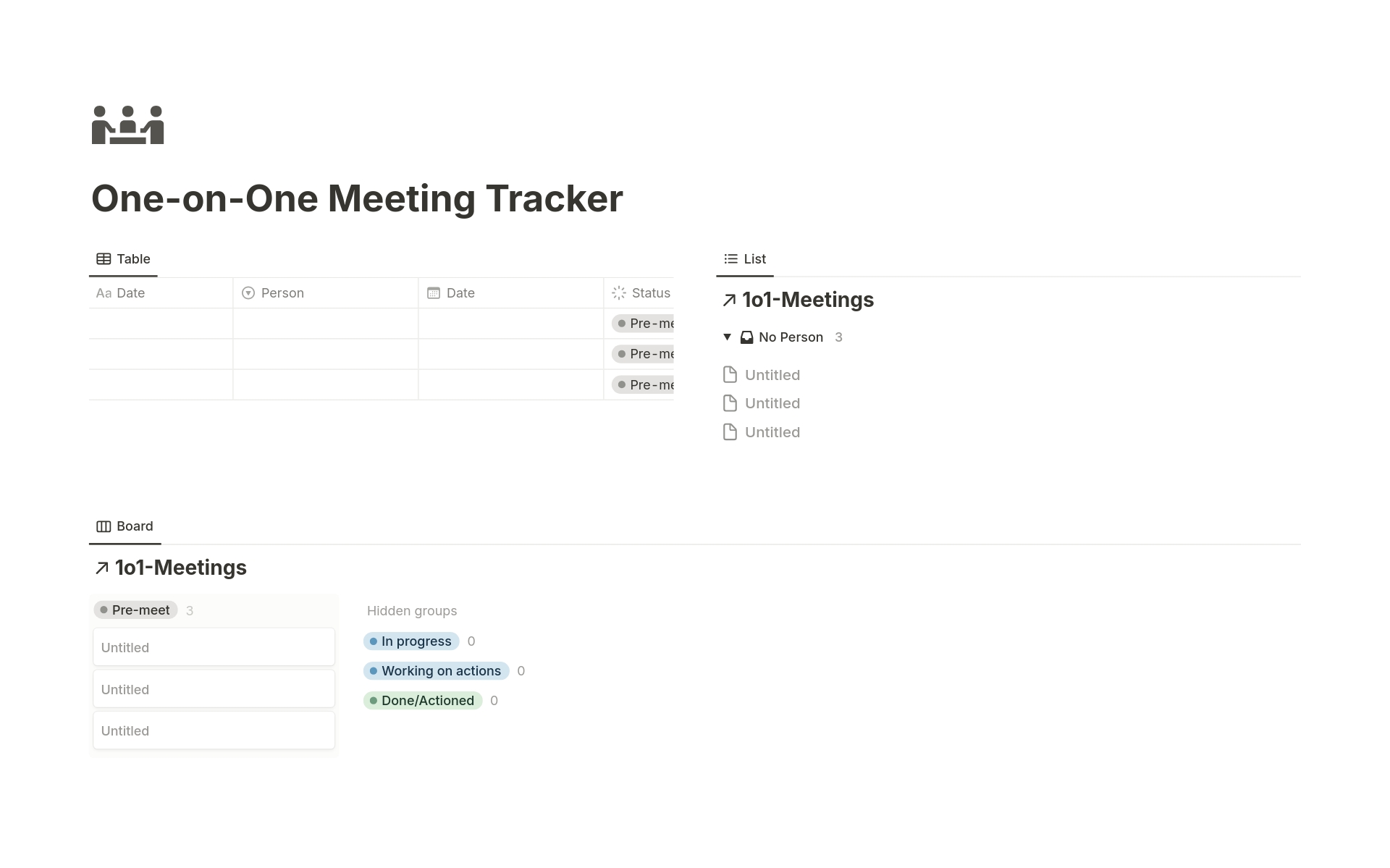Click the List view icon

(x=731, y=259)
